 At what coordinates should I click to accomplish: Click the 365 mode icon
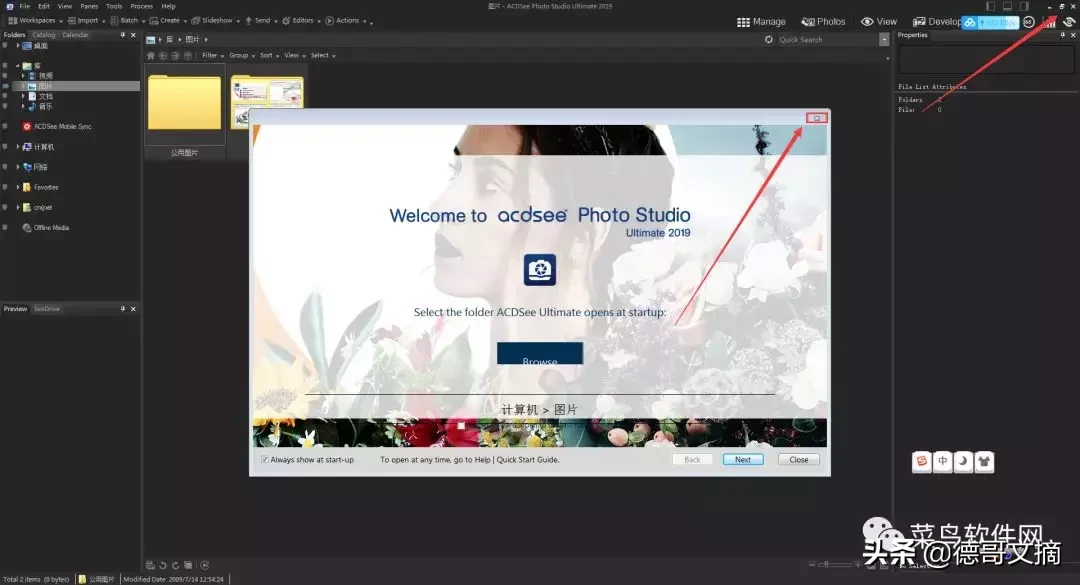click(1028, 22)
